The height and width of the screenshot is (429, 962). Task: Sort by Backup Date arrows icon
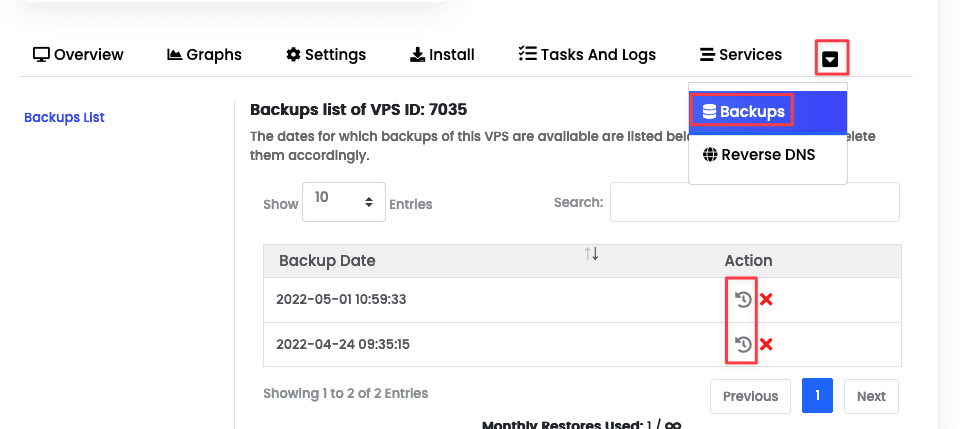pos(592,254)
